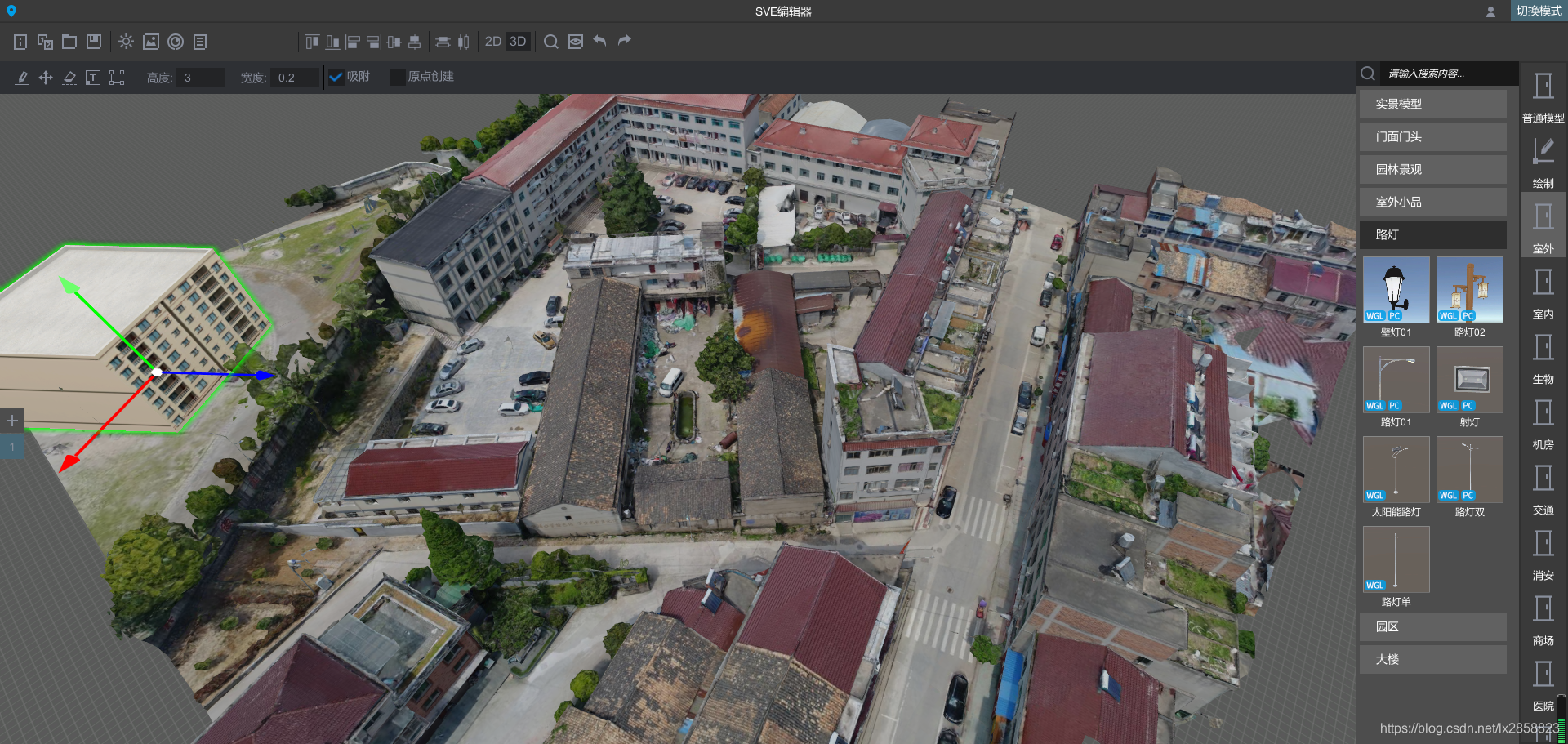This screenshot has height=744, width=1568.
Task: Click the plus add floor button
Action: tap(12, 421)
